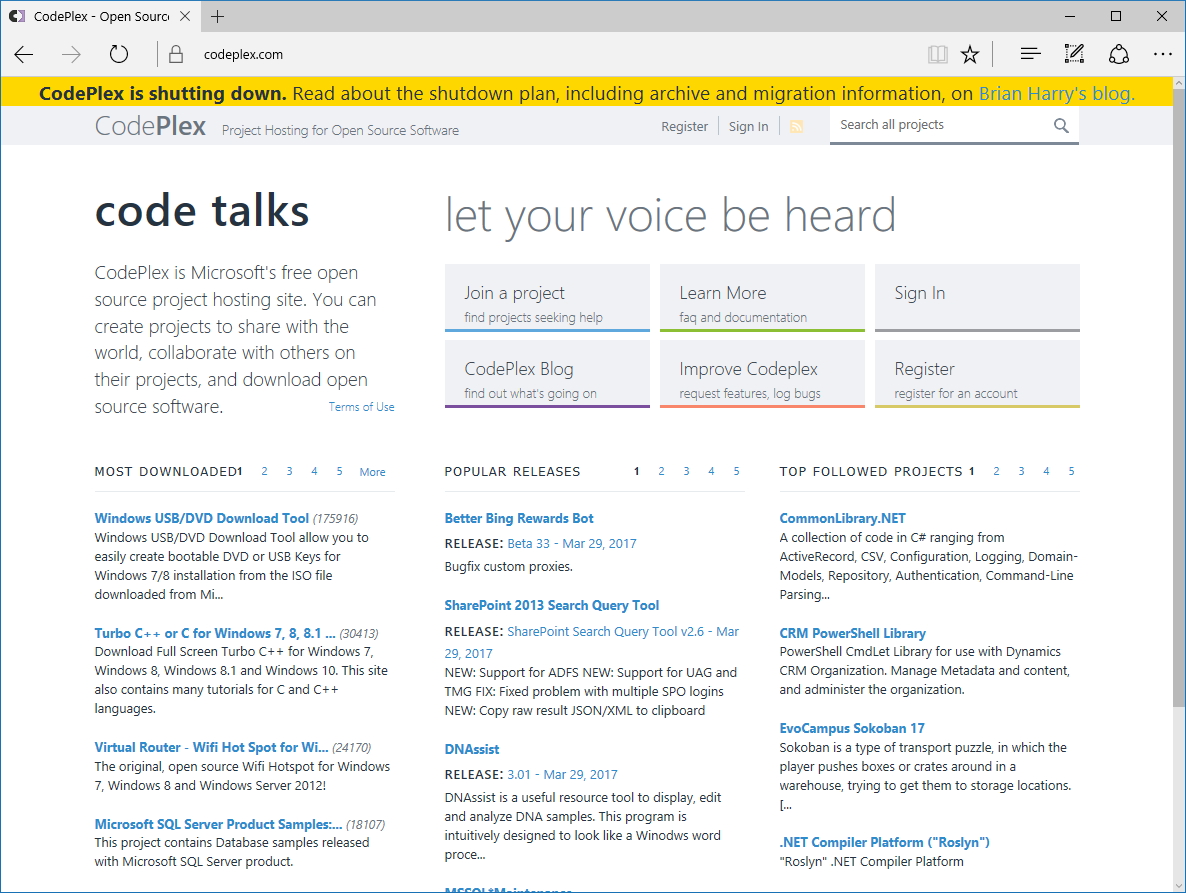This screenshot has height=893, width=1186.
Task: Go to Top Followed Projects page 2
Action: pos(996,471)
